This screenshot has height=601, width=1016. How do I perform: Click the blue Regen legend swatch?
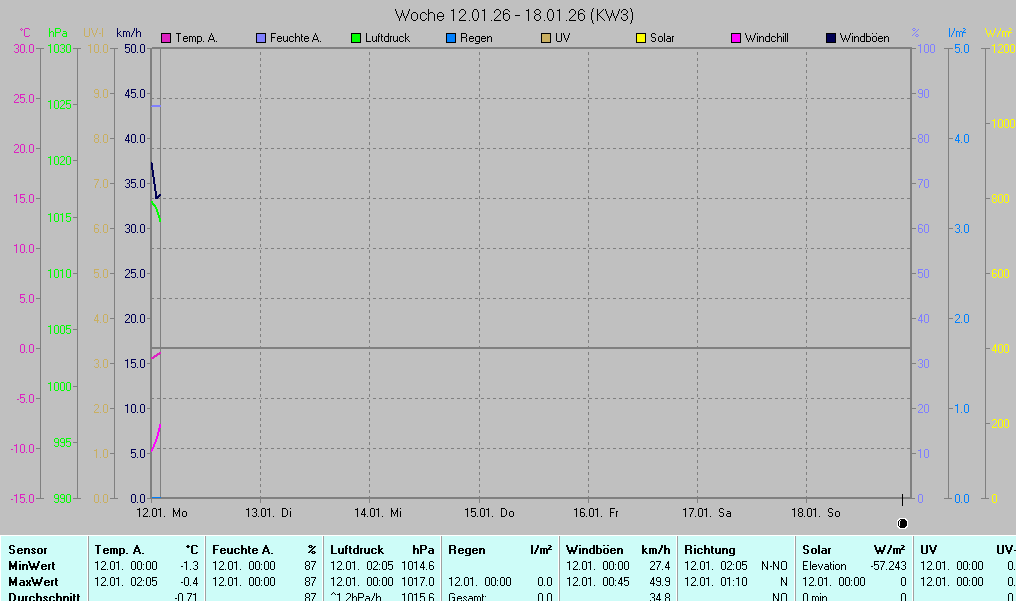(x=451, y=38)
